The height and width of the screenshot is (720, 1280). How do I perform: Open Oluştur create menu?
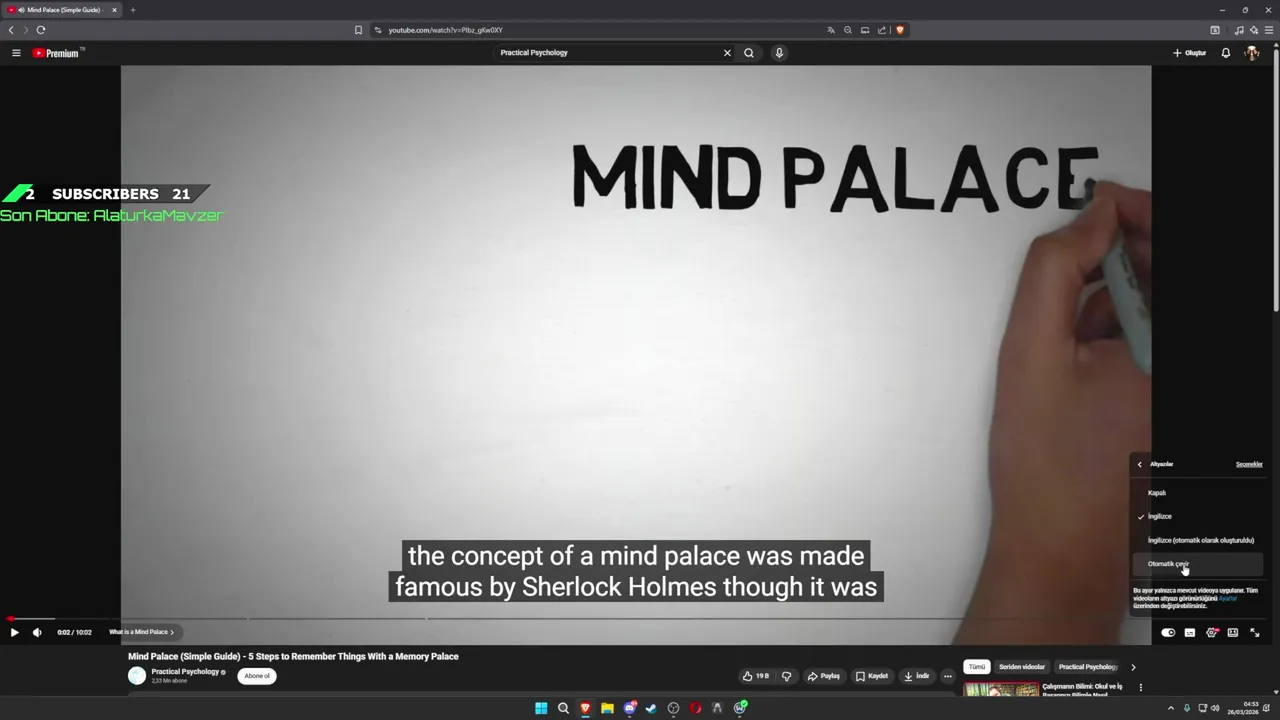1190,53
